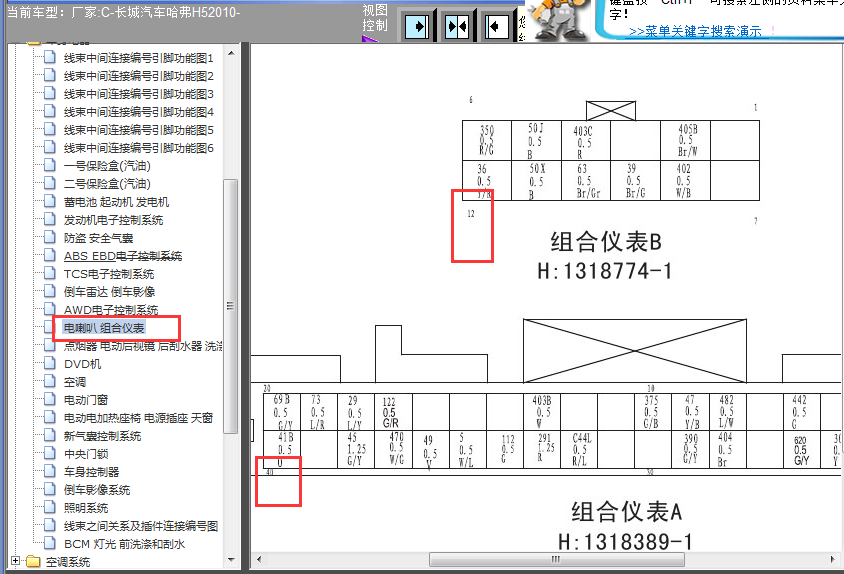Screen dimensions: 844x574
Task: Open 线束中间连接编号引脚功能图6
Action: (x=138, y=148)
